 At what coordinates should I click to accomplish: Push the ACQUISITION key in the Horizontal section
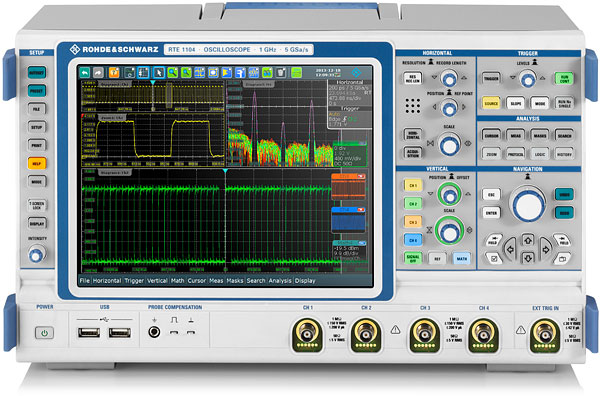(x=413, y=153)
